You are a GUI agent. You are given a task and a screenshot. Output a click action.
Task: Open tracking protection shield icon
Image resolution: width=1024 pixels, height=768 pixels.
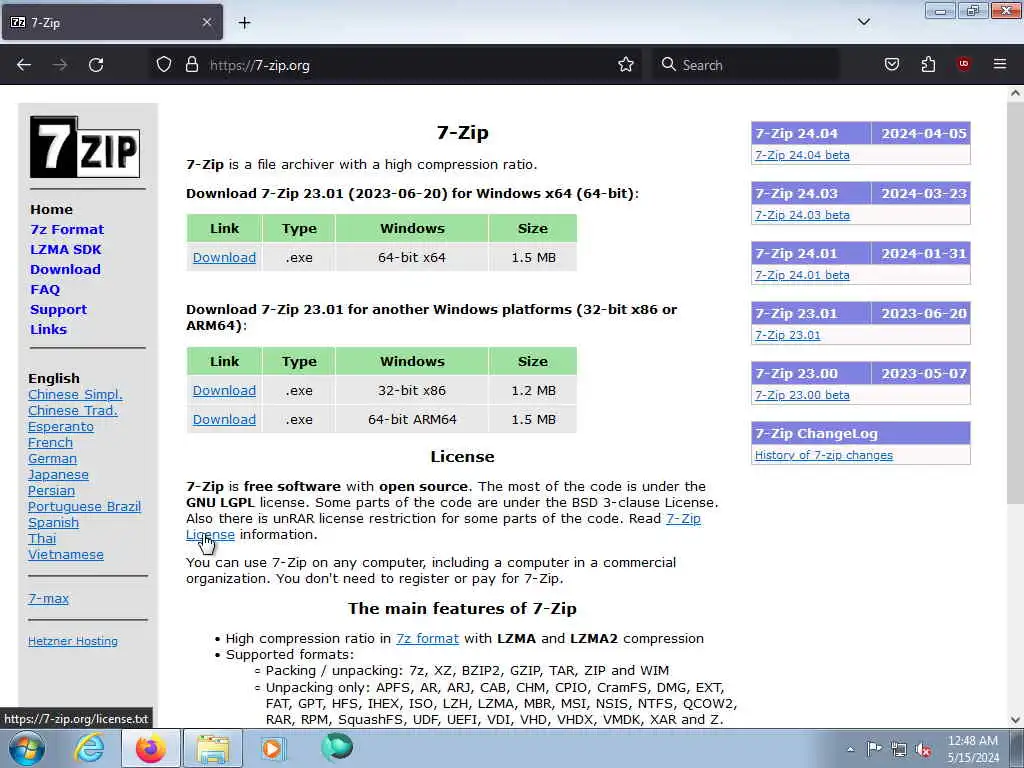[164, 65]
